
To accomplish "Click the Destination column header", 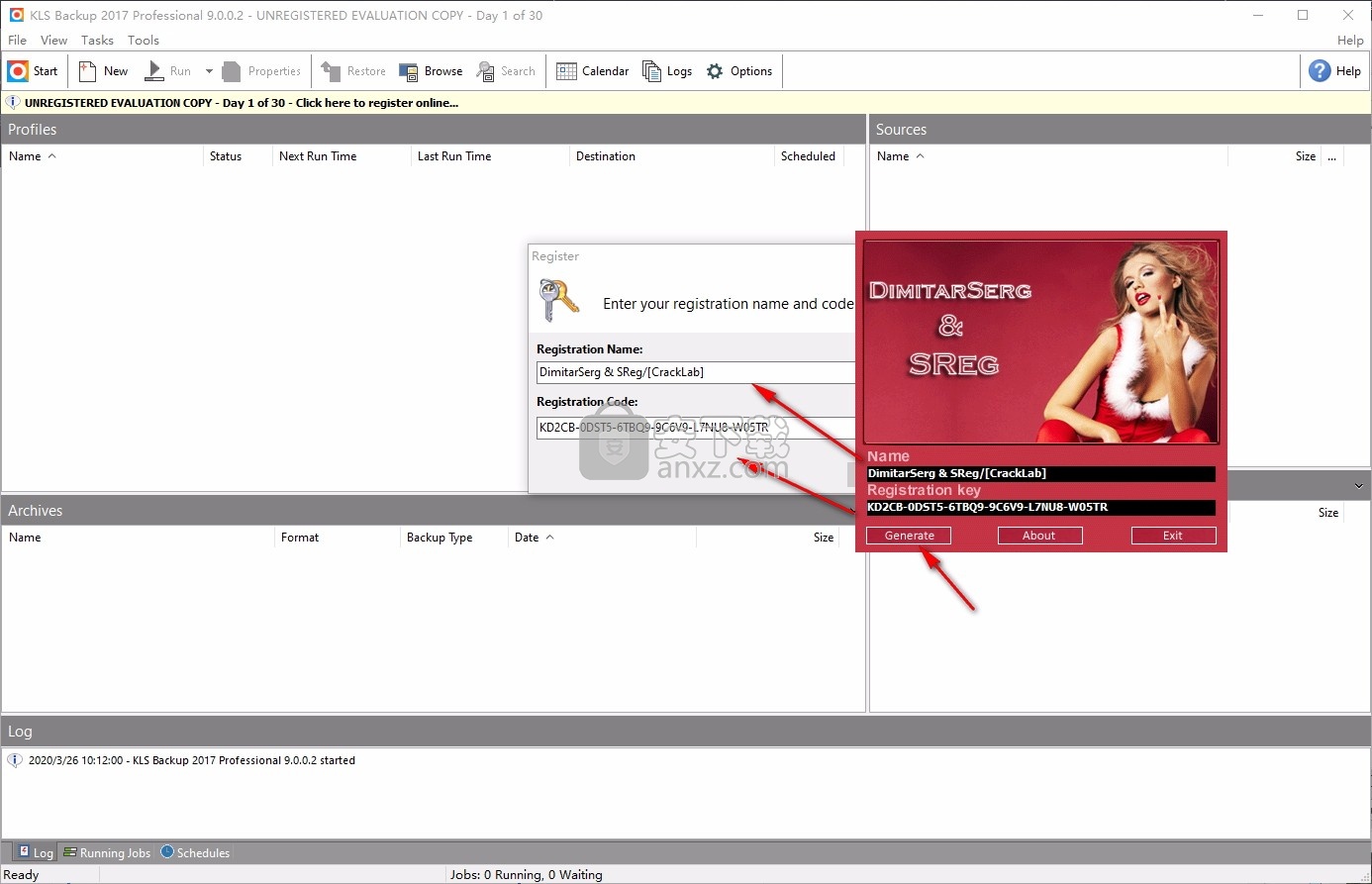I will tap(670, 156).
